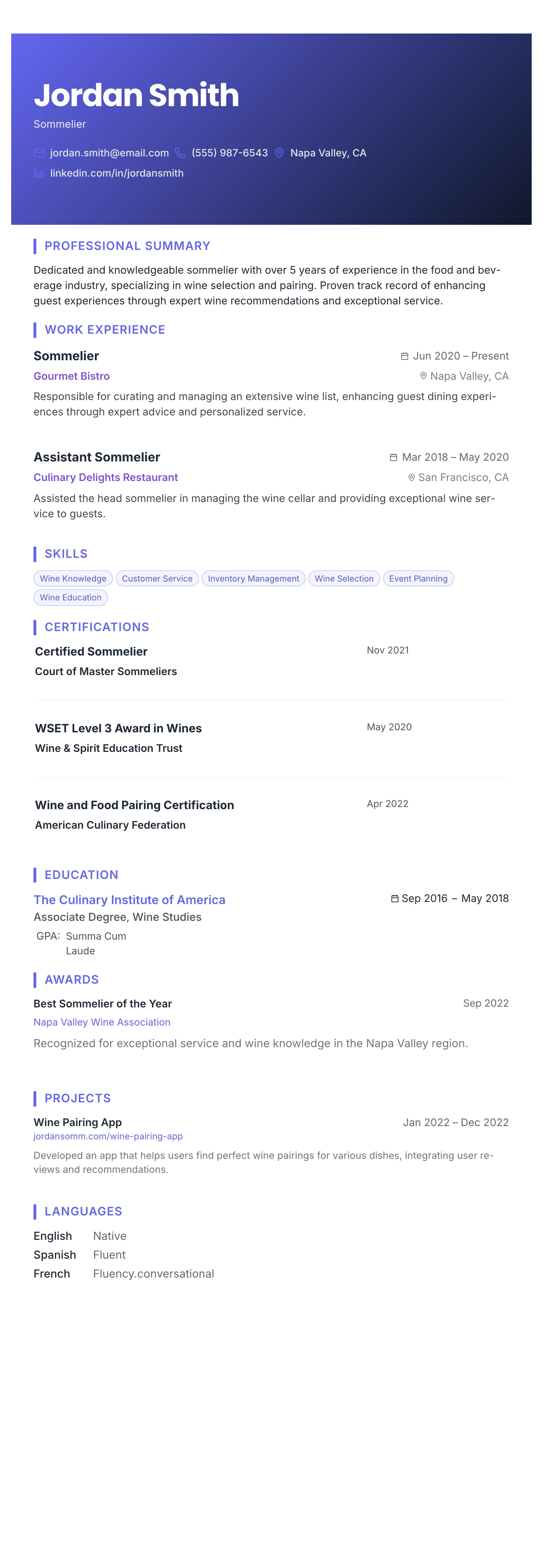Click the calendar icon beside Mar 2018 – May 2020

pos(394,457)
